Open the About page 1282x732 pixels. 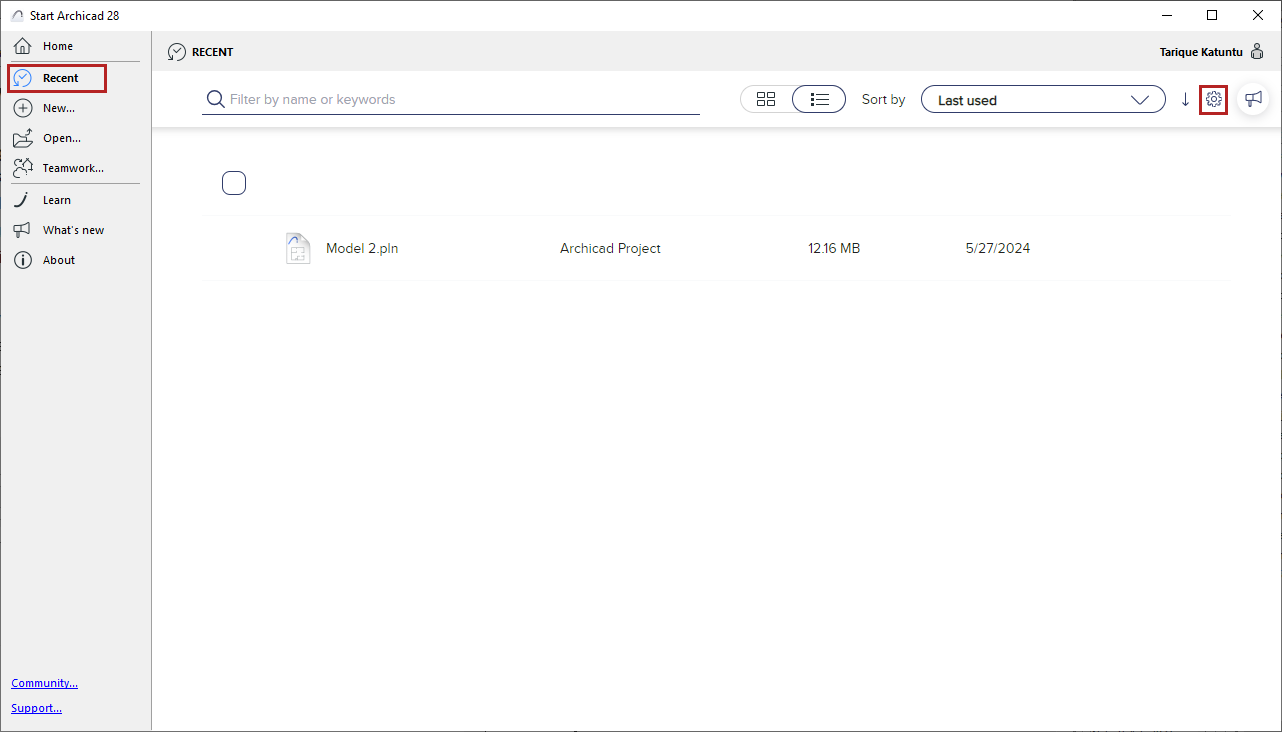point(58,260)
